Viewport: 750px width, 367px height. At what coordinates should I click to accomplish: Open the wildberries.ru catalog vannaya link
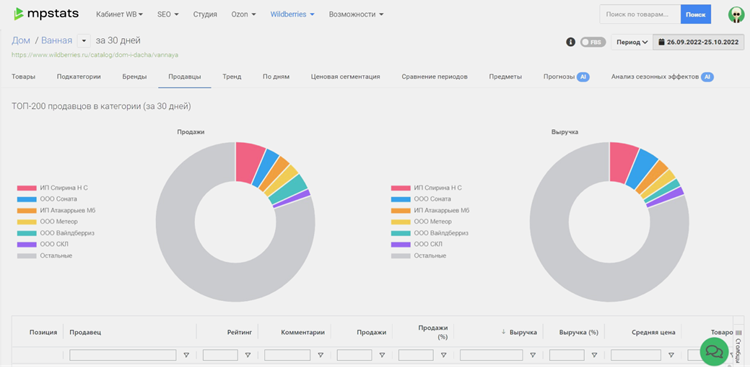[95, 55]
